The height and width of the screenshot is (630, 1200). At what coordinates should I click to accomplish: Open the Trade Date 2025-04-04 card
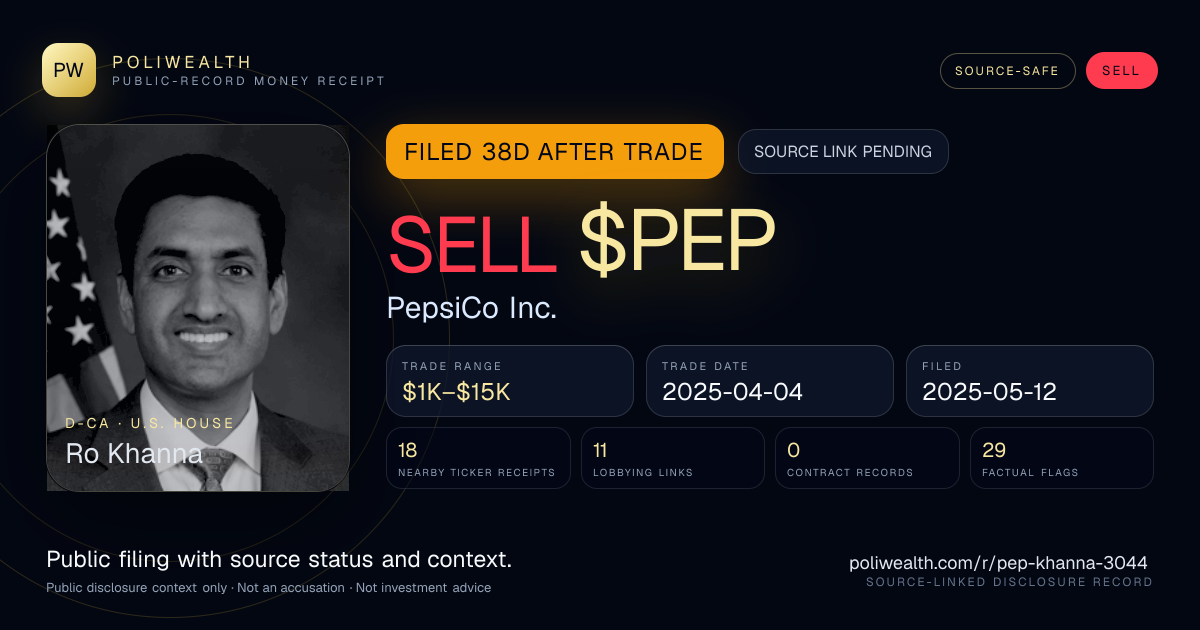click(770, 381)
